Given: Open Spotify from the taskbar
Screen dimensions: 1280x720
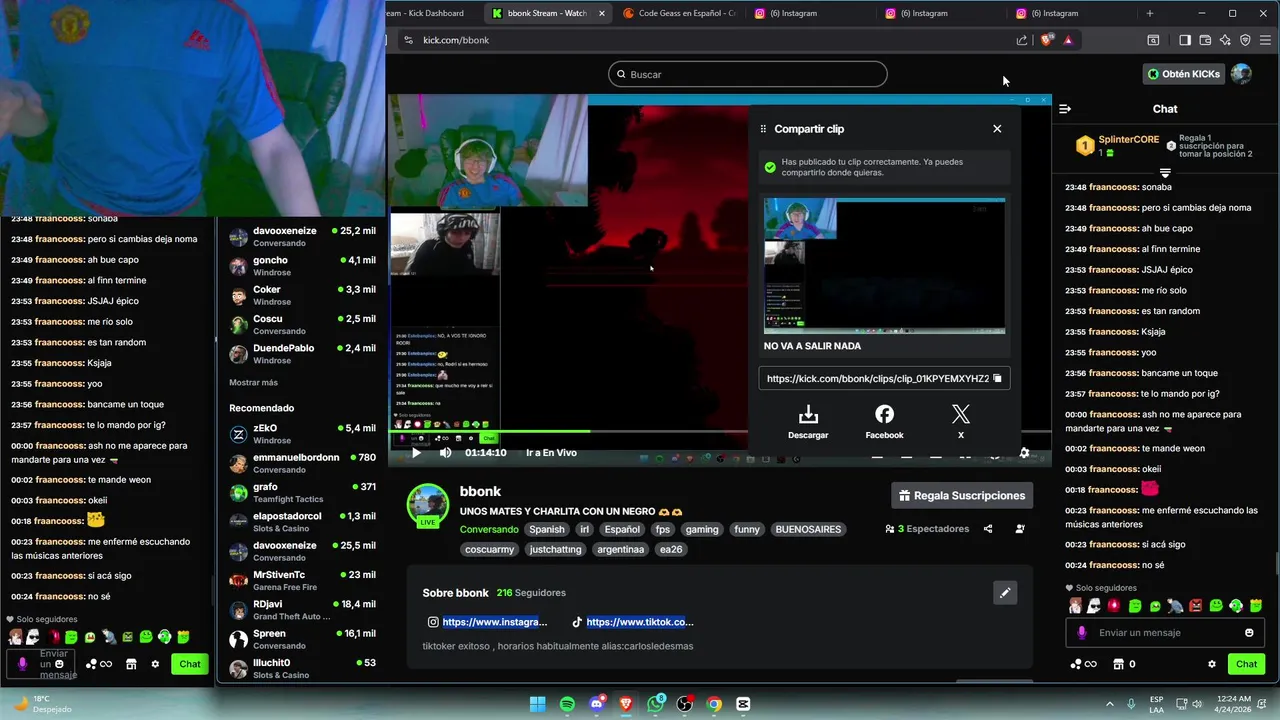Looking at the screenshot, I should point(567,704).
